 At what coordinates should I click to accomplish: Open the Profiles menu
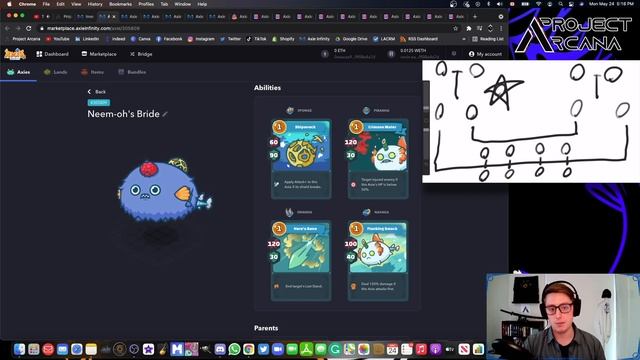tap(146, 4)
